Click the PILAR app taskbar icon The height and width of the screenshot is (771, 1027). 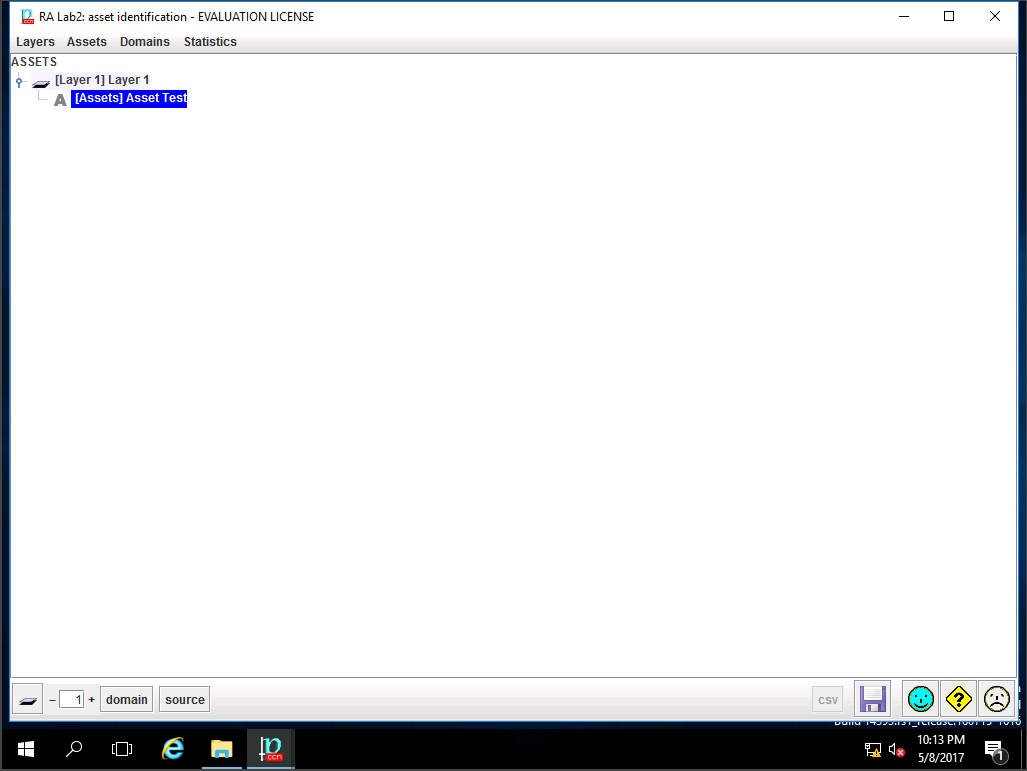271,749
